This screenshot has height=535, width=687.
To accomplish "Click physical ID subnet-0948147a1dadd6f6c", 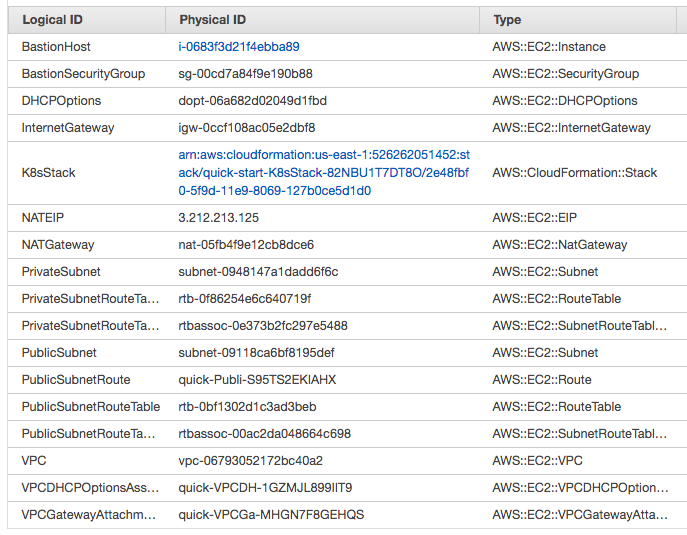I will point(258,272).
